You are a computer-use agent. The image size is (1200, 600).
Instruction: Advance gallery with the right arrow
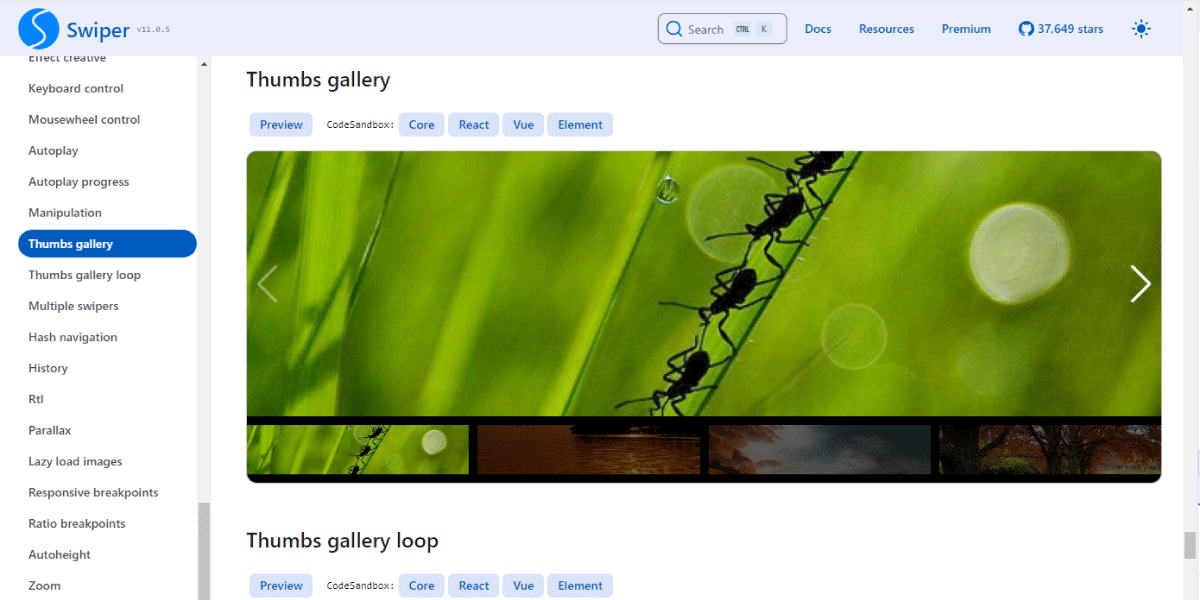click(x=1140, y=284)
